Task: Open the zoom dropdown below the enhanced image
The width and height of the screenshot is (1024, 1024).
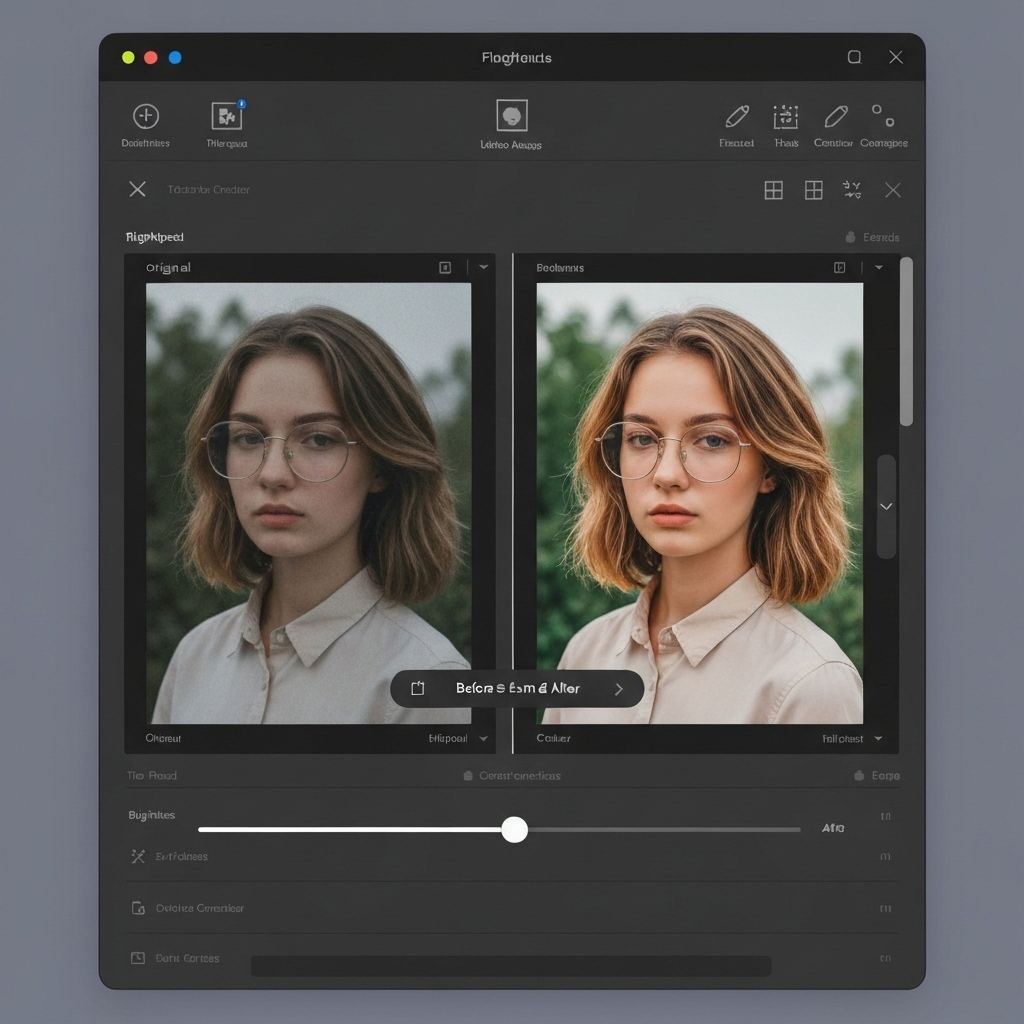Action: pos(877,738)
